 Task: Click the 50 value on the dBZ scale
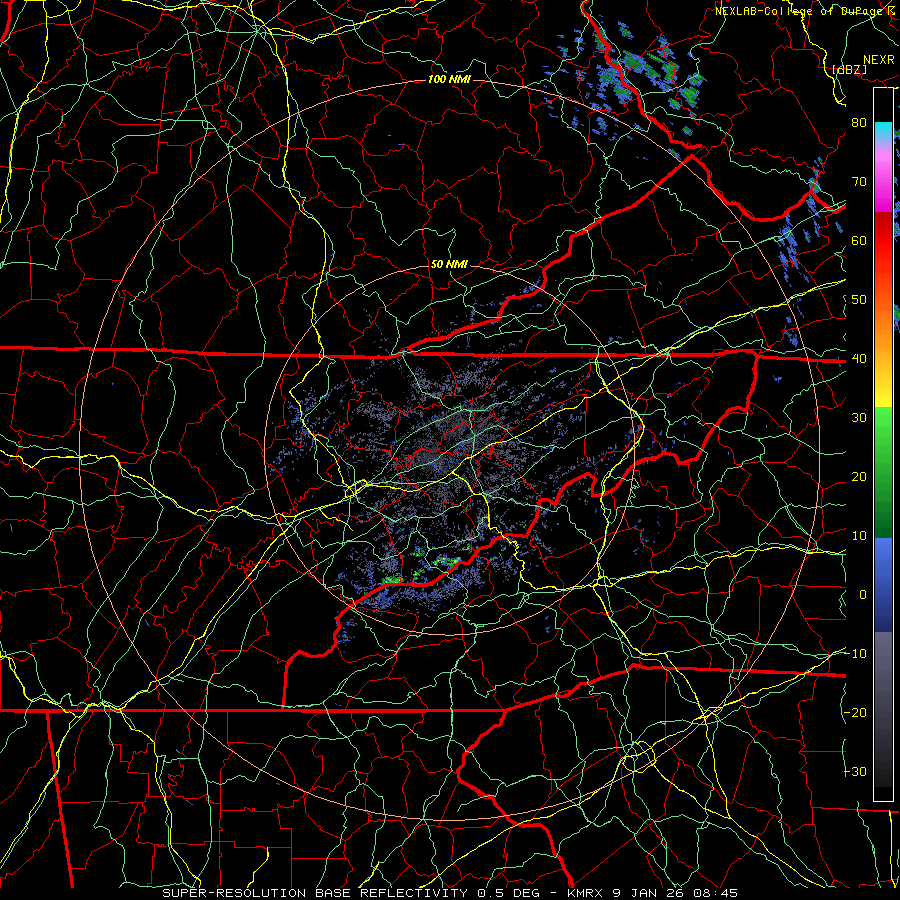pos(859,300)
